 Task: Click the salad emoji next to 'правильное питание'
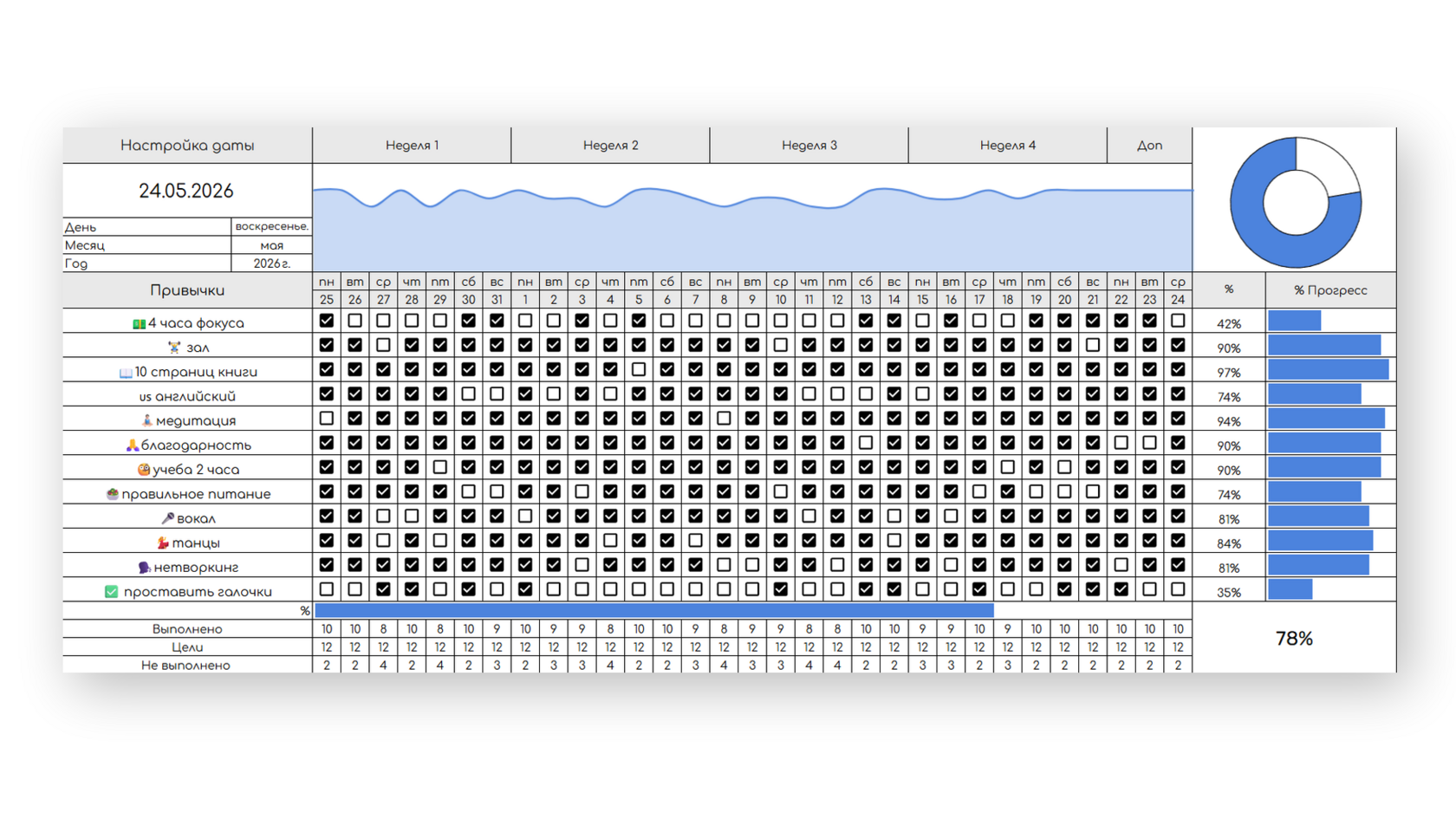tap(112, 493)
